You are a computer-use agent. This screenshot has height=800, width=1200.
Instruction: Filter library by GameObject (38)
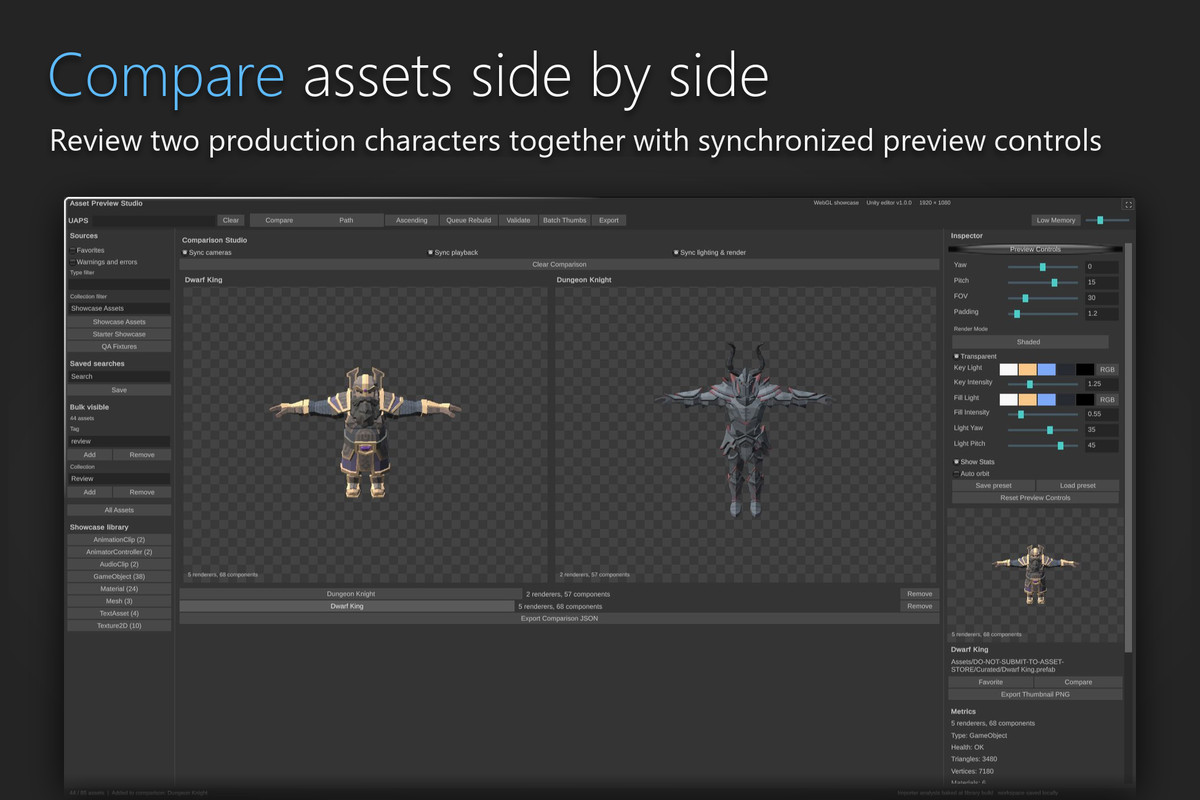coord(119,577)
